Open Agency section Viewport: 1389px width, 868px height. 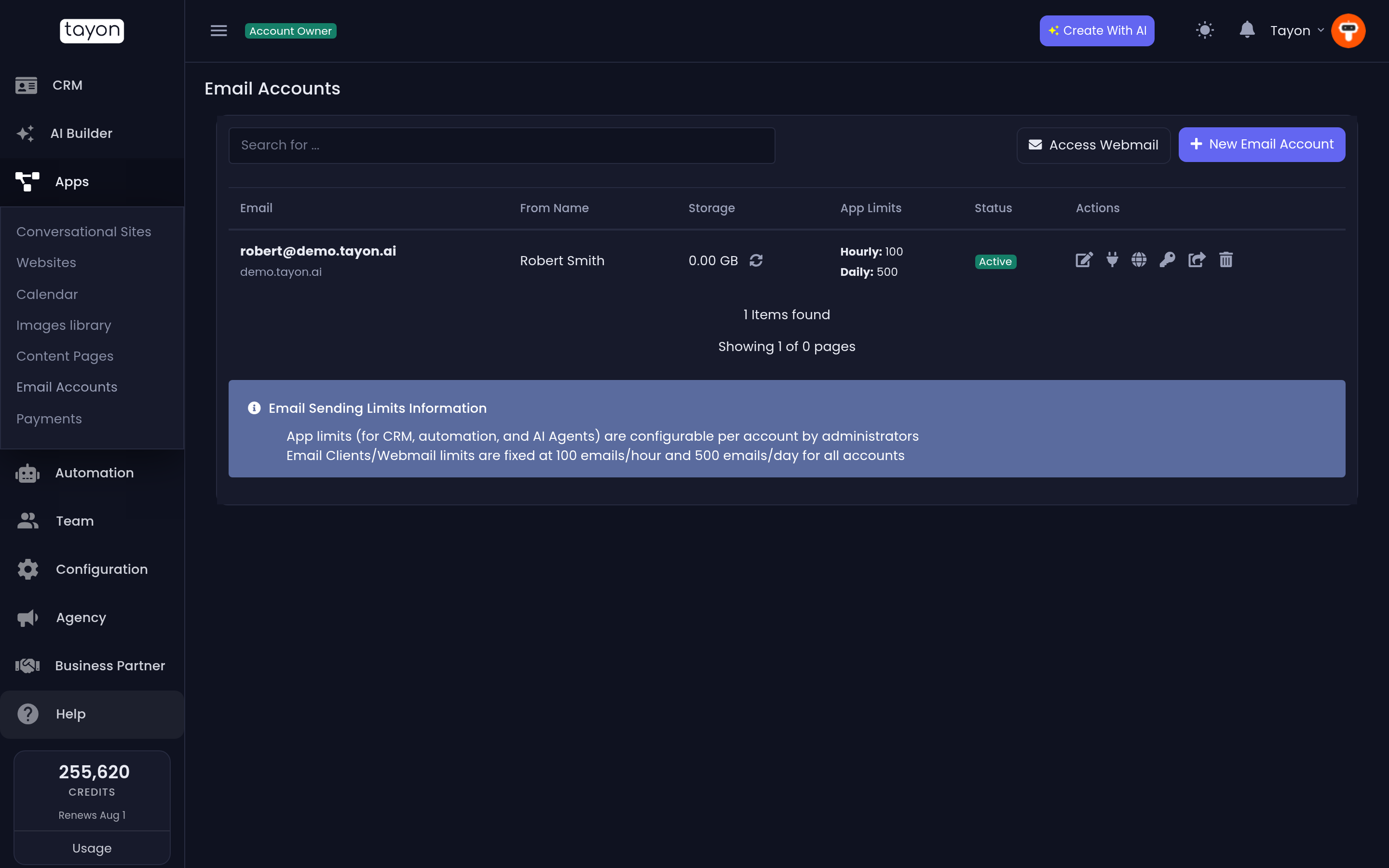point(92,618)
